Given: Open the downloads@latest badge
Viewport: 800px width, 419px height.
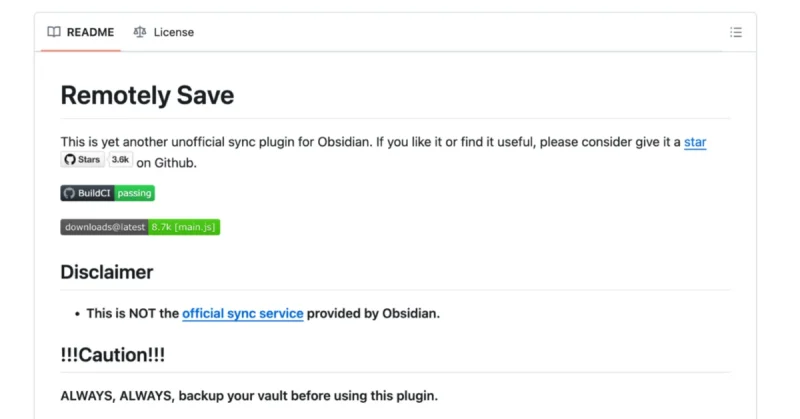Looking at the screenshot, I should 140,227.
